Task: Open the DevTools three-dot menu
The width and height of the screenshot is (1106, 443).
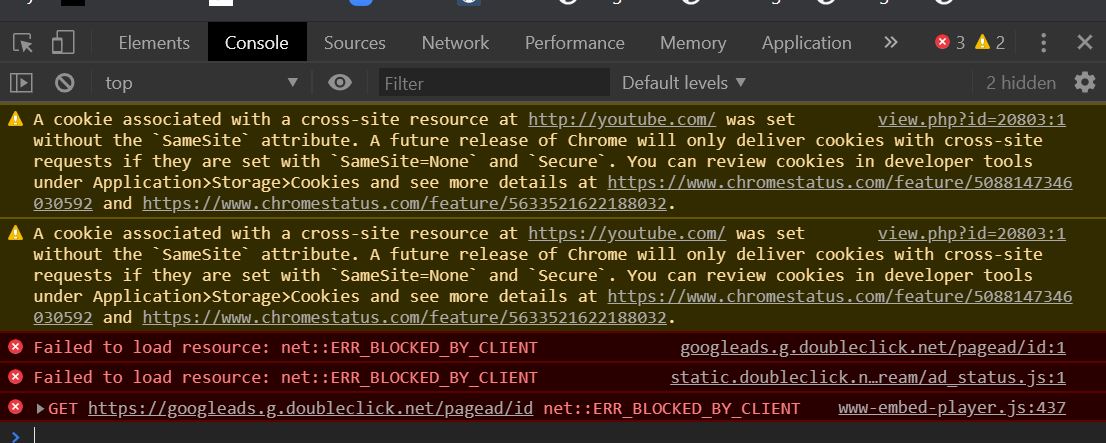Action: [x=1043, y=43]
